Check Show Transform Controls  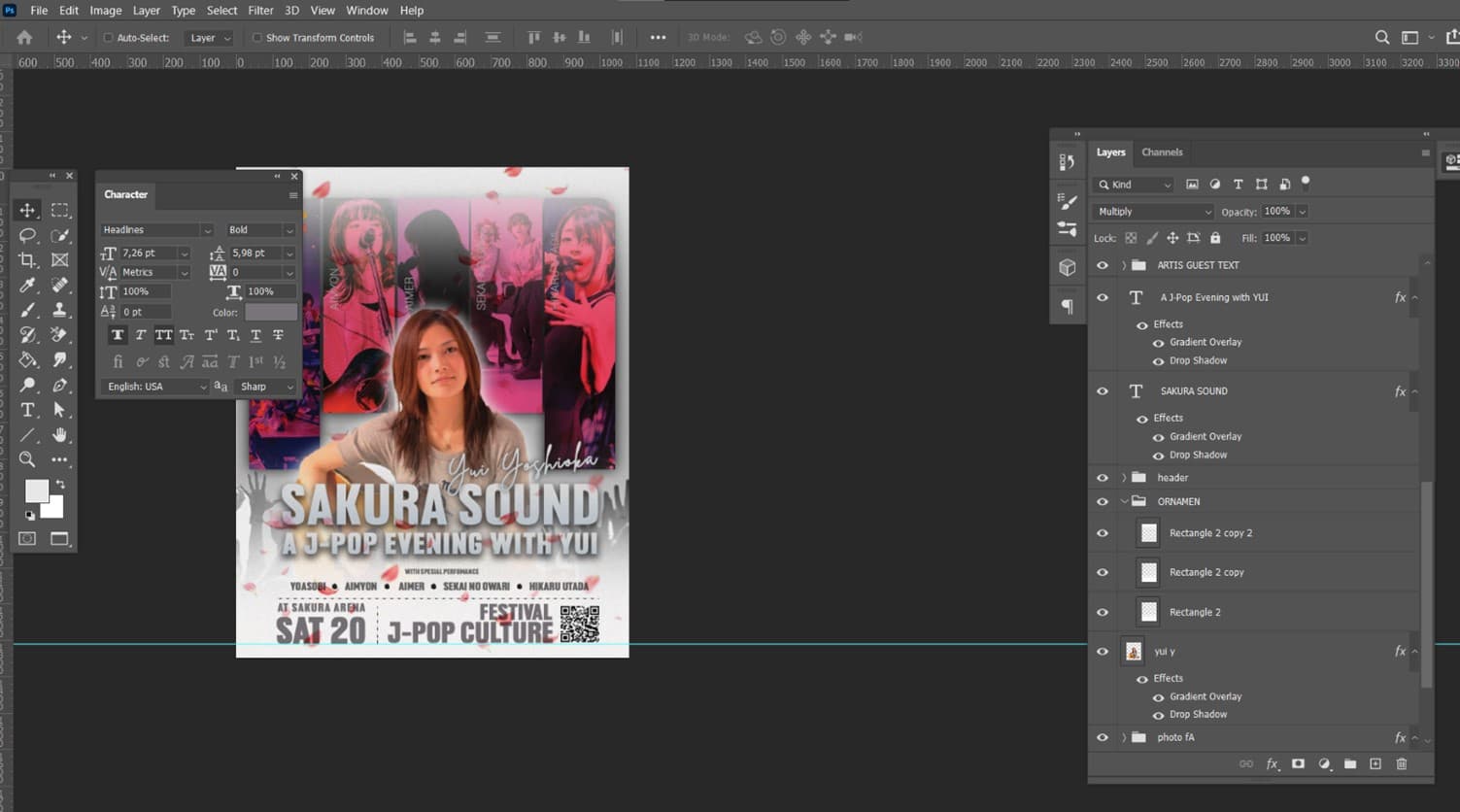(255, 37)
